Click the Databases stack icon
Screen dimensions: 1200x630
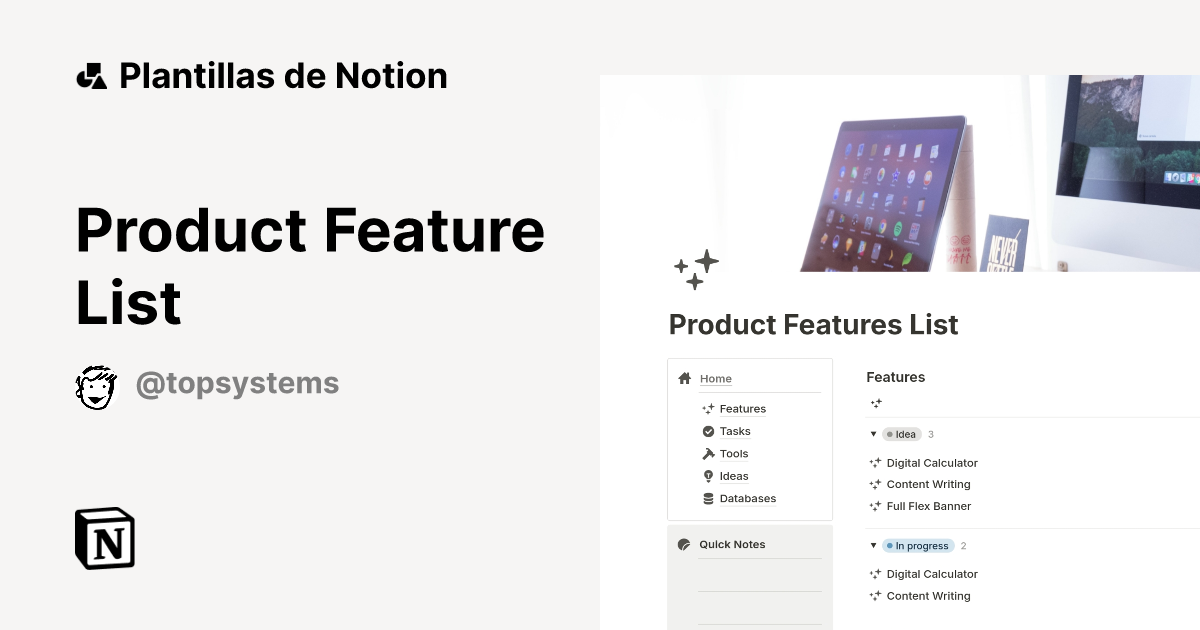tap(708, 499)
